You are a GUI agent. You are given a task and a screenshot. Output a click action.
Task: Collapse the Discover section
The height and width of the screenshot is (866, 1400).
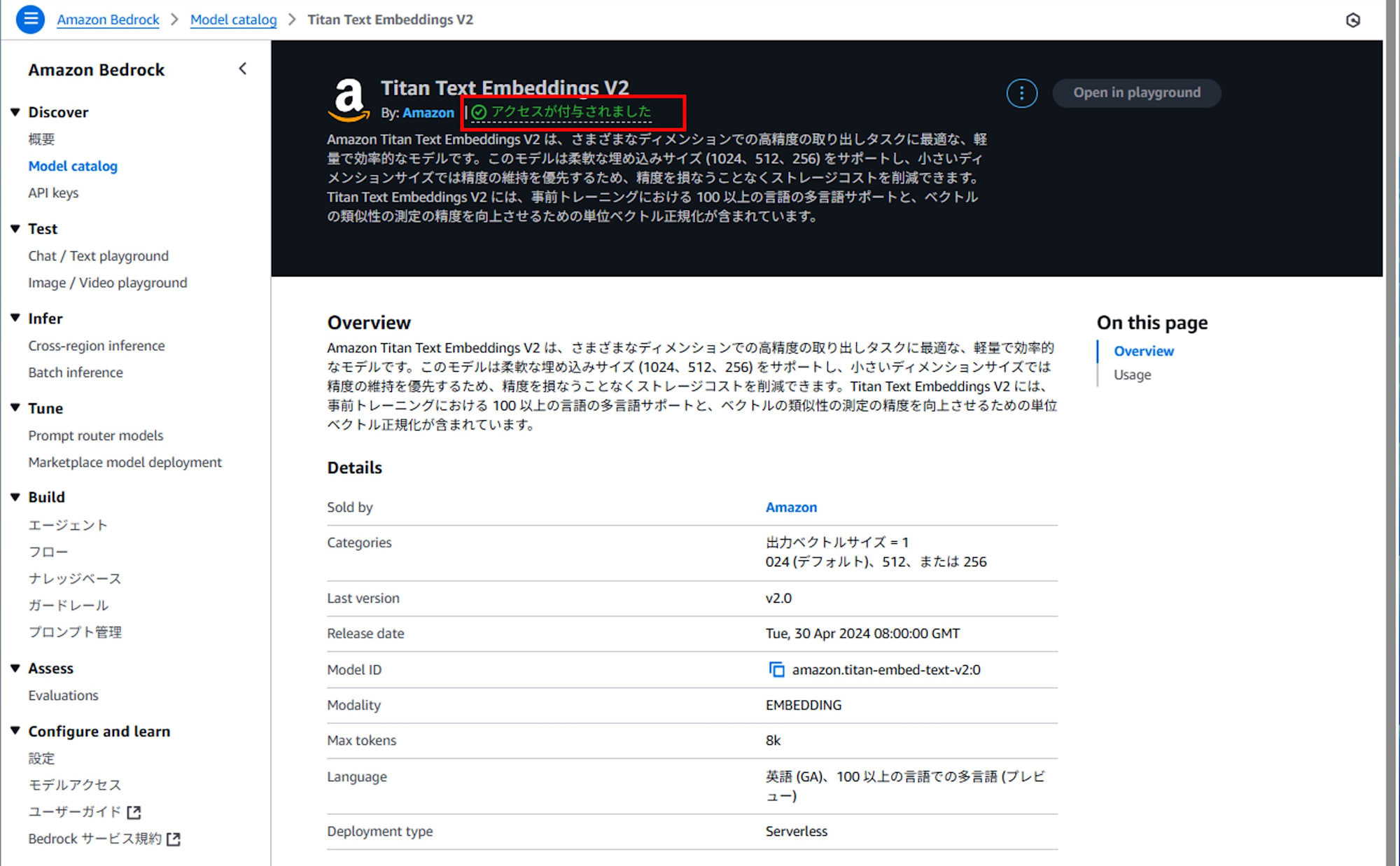(15, 112)
